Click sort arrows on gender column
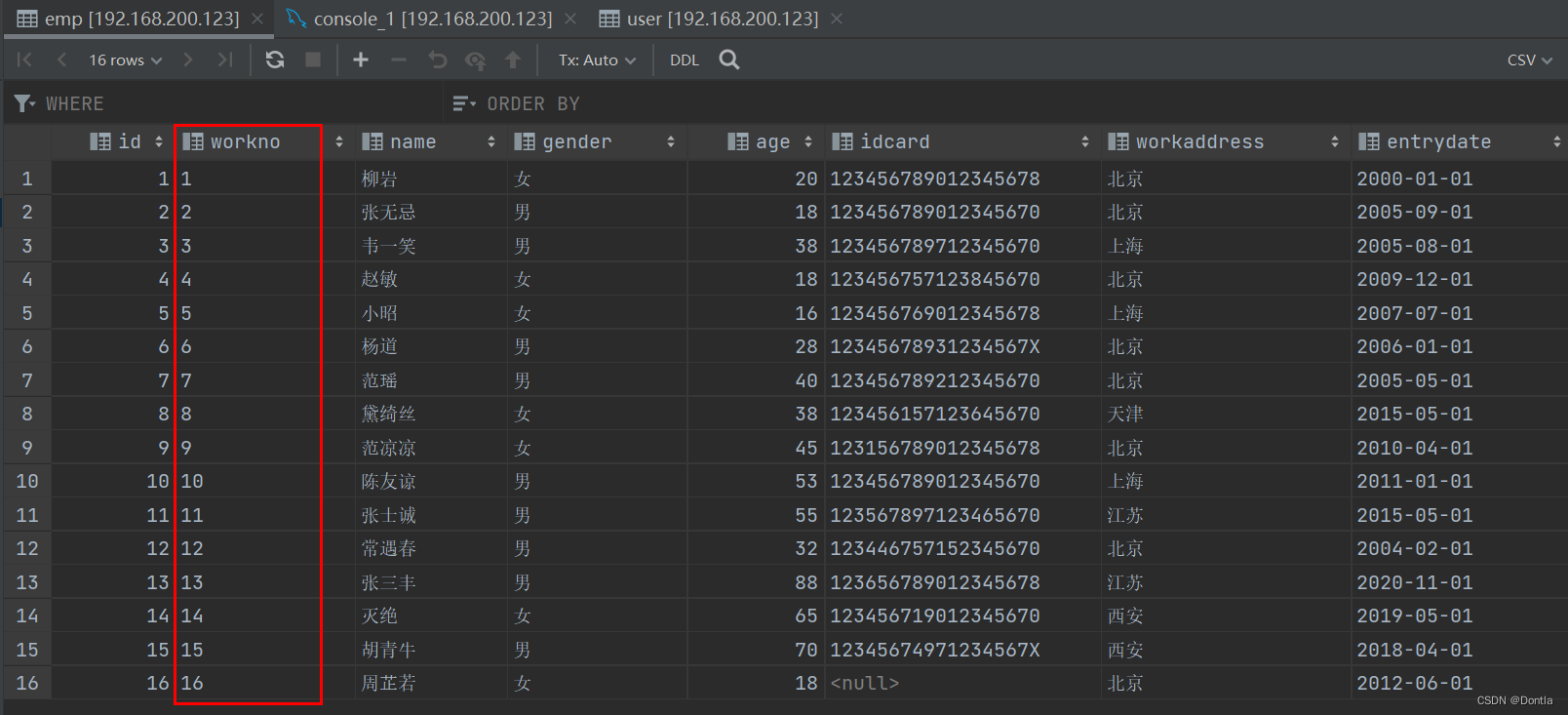This screenshot has height=715, width=1568. click(671, 141)
